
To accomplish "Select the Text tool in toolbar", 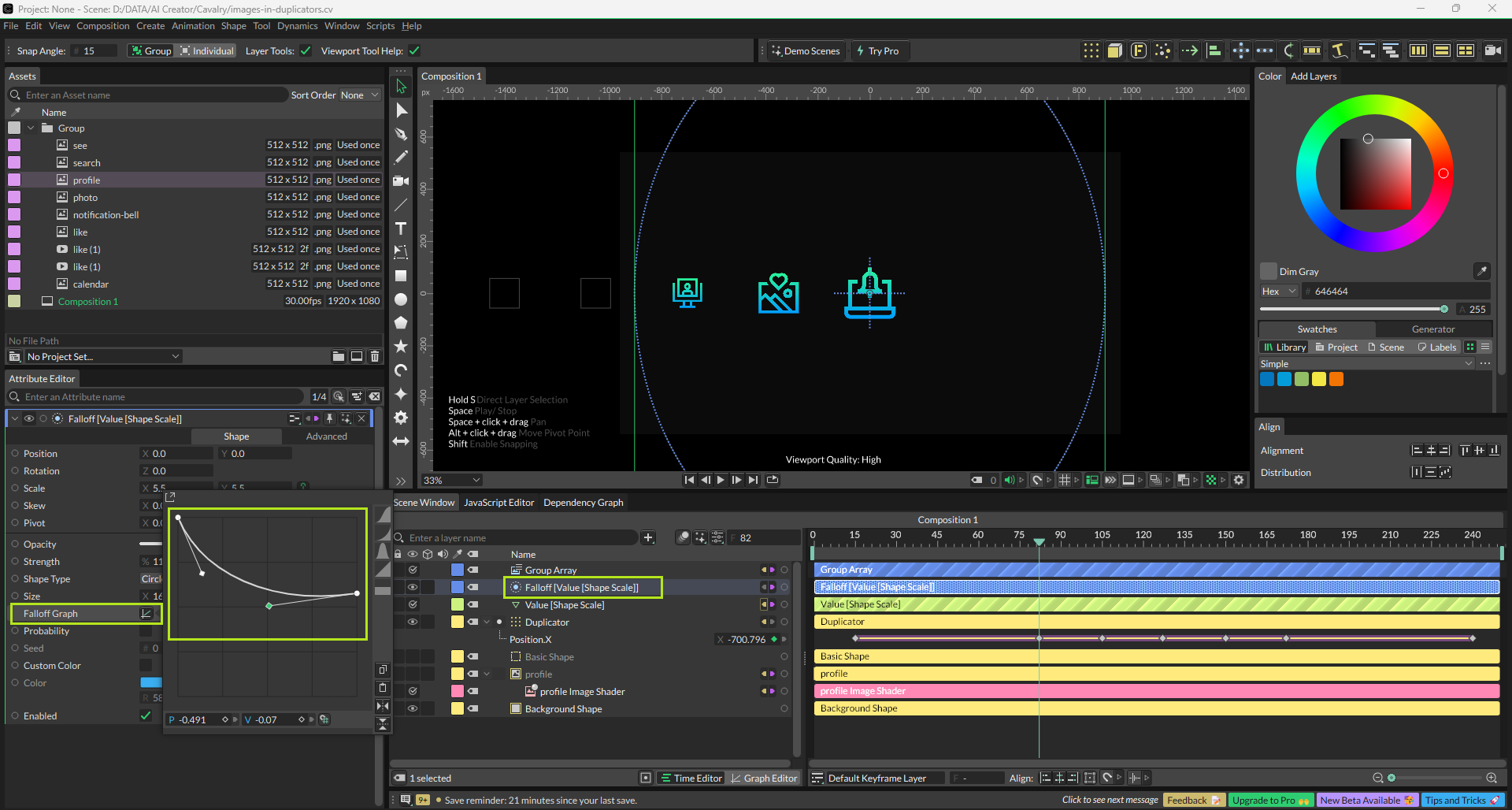I will 401,229.
